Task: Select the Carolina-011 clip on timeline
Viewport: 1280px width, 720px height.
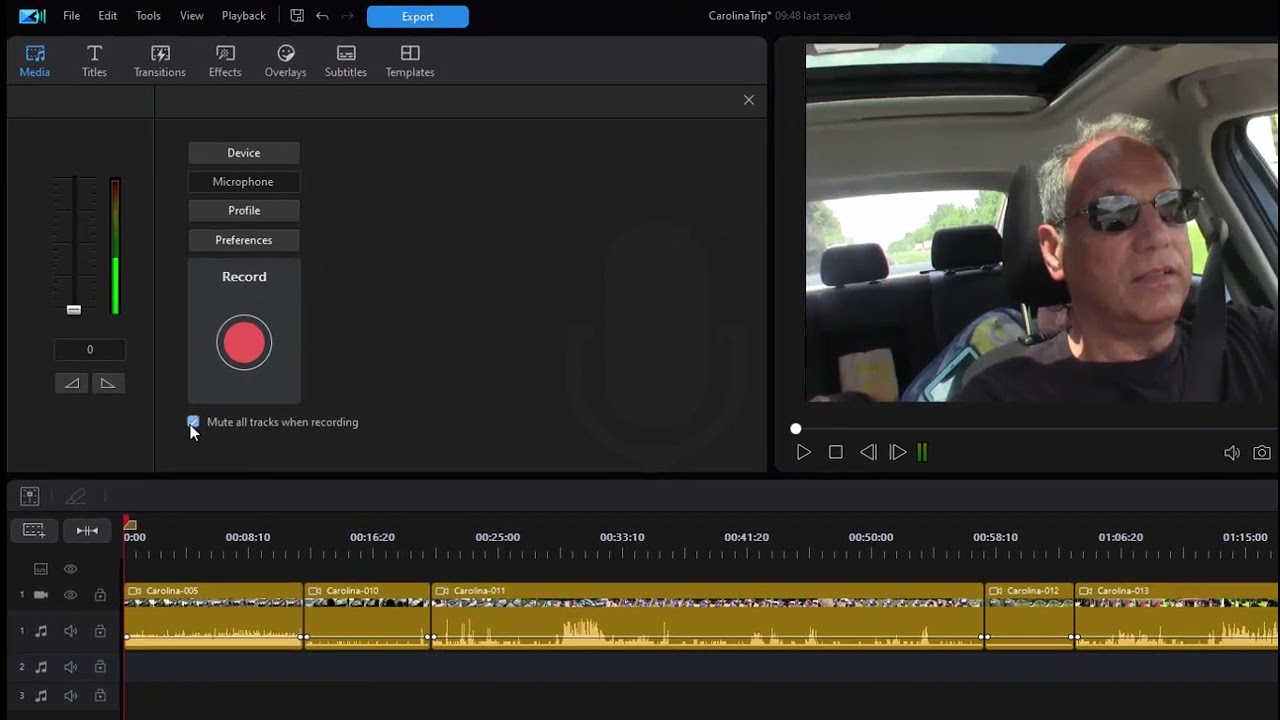Action: click(x=708, y=615)
